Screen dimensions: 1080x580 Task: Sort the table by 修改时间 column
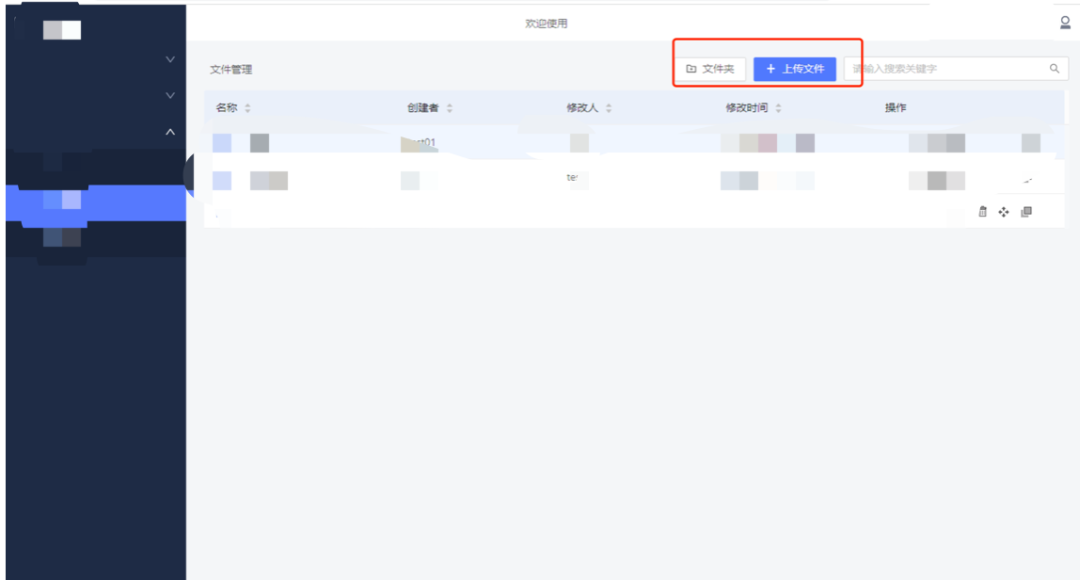[778, 108]
